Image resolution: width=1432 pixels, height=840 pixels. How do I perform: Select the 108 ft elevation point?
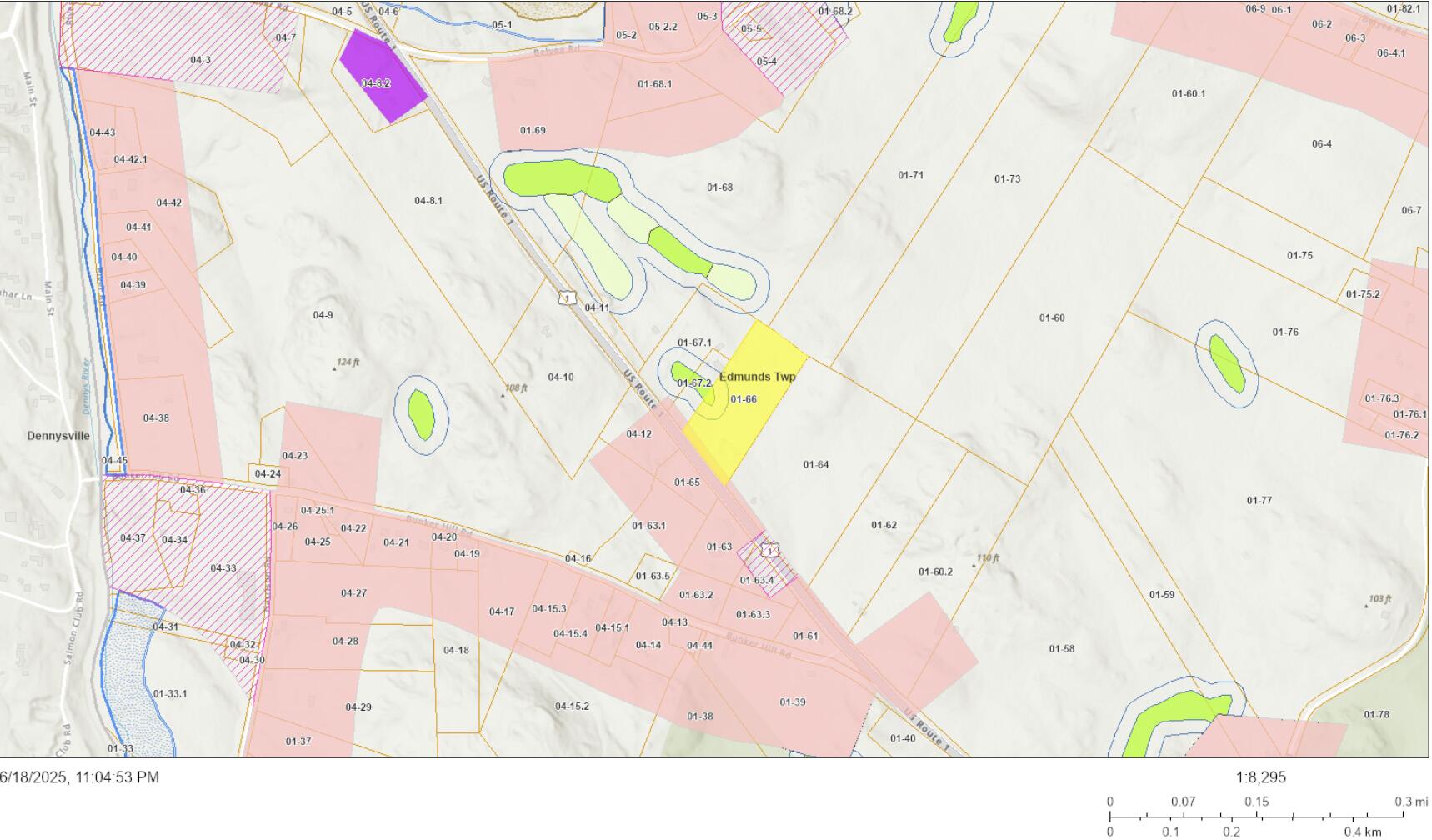[x=514, y=388]
